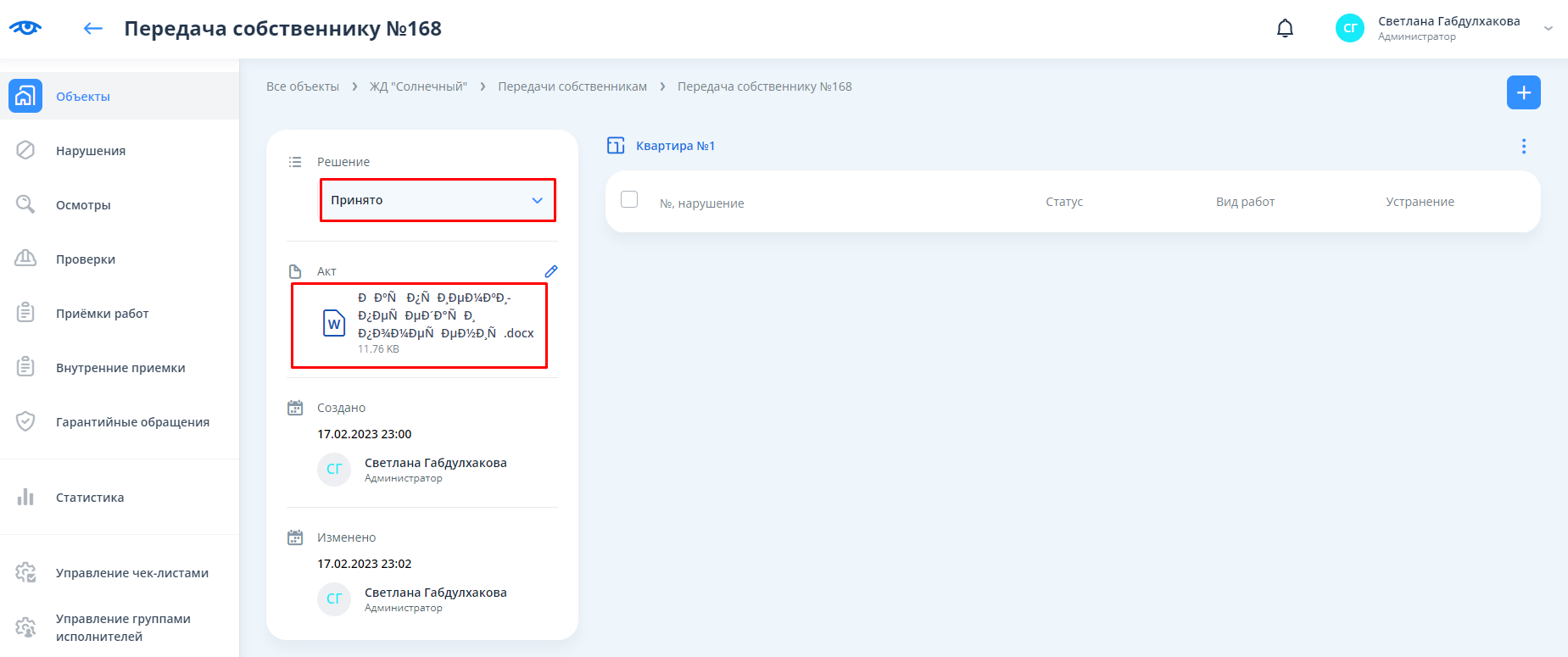Open Нарушения in the sidebar

pyautogui.click(x=91, y=151)
